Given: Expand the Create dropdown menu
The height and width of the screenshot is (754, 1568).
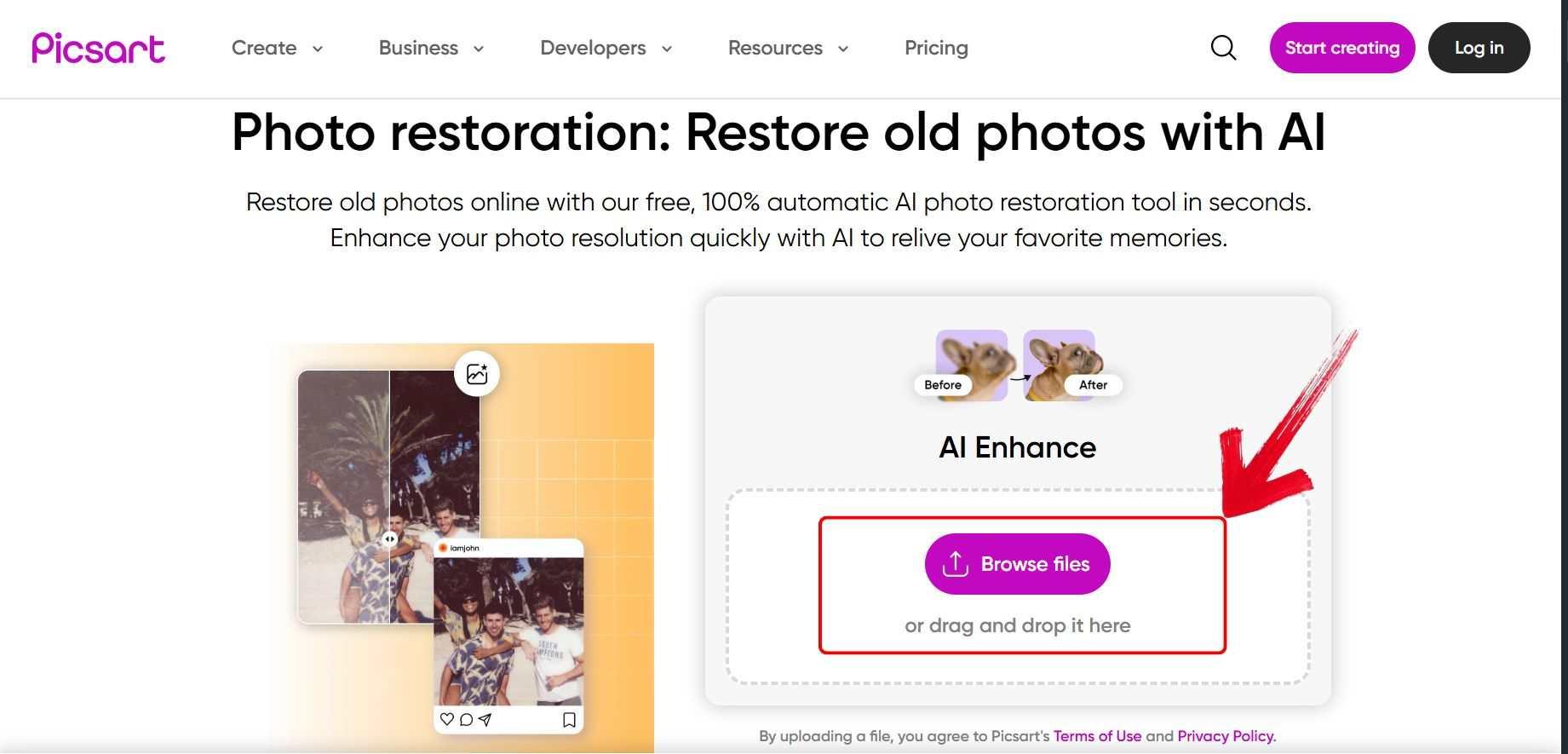Looking at the screenshot, I should click(x=277, y=49).
